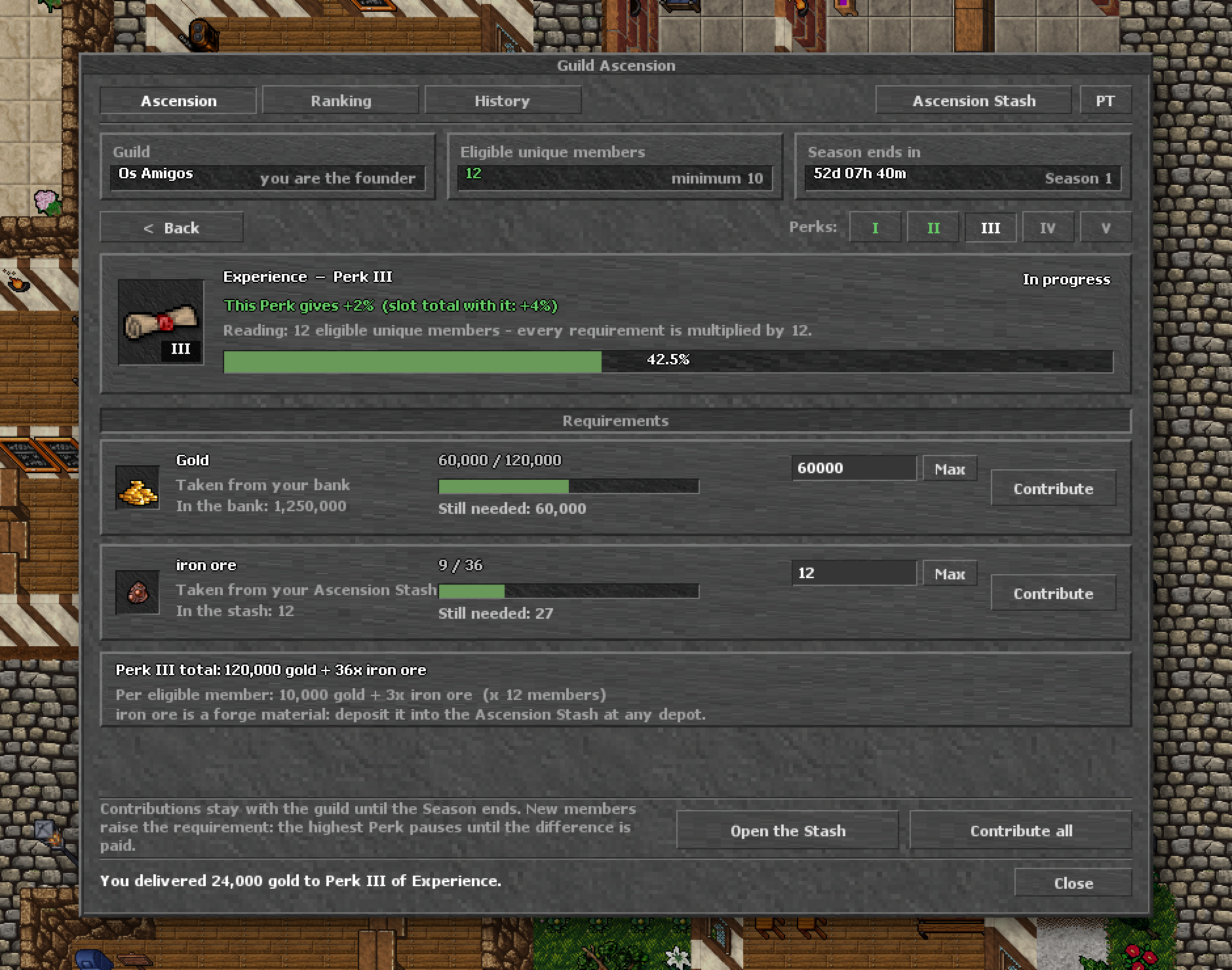Click the gold coins pile icon
1232x970 pixels.
click(x=138, y=488)
